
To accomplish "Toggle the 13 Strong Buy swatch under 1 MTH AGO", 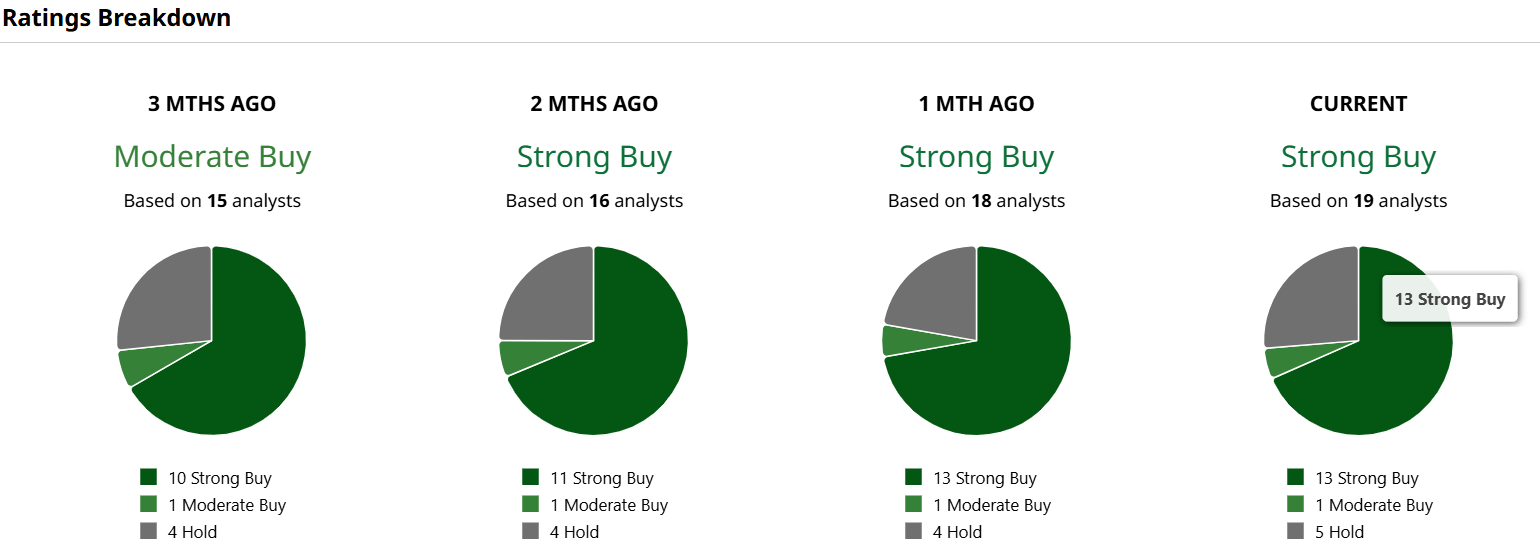I will [x=914, y=478].
